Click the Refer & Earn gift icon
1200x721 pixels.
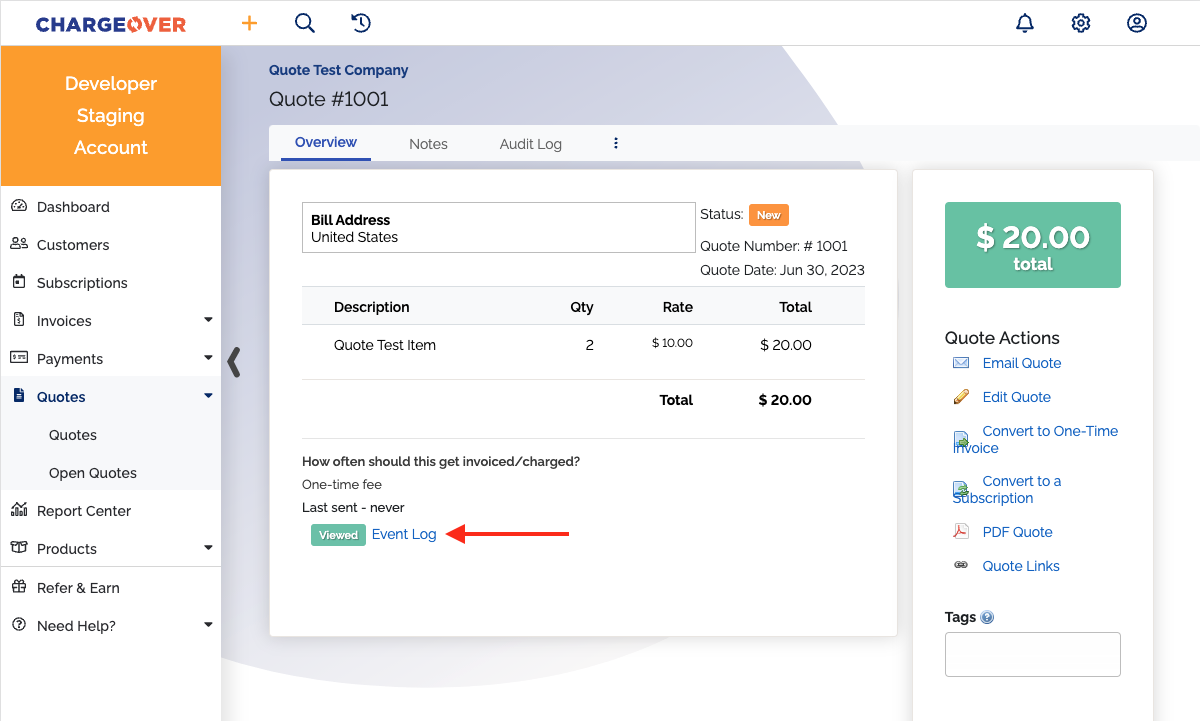coord(19,587)
